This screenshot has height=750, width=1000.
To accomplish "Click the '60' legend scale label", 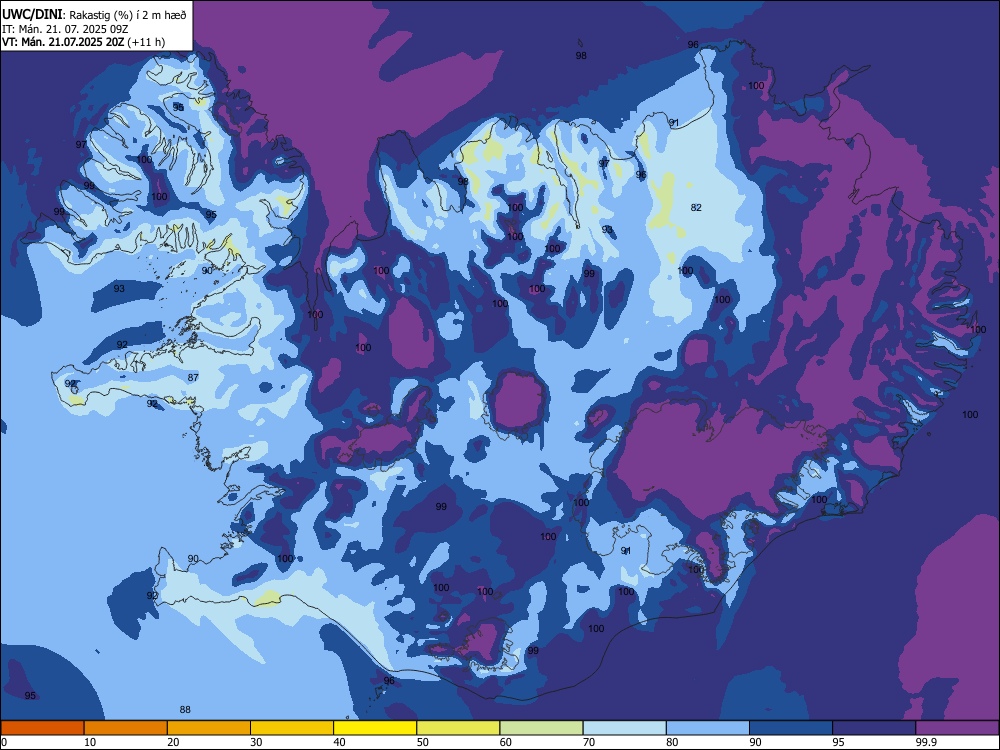I will (x=506, y=742).
